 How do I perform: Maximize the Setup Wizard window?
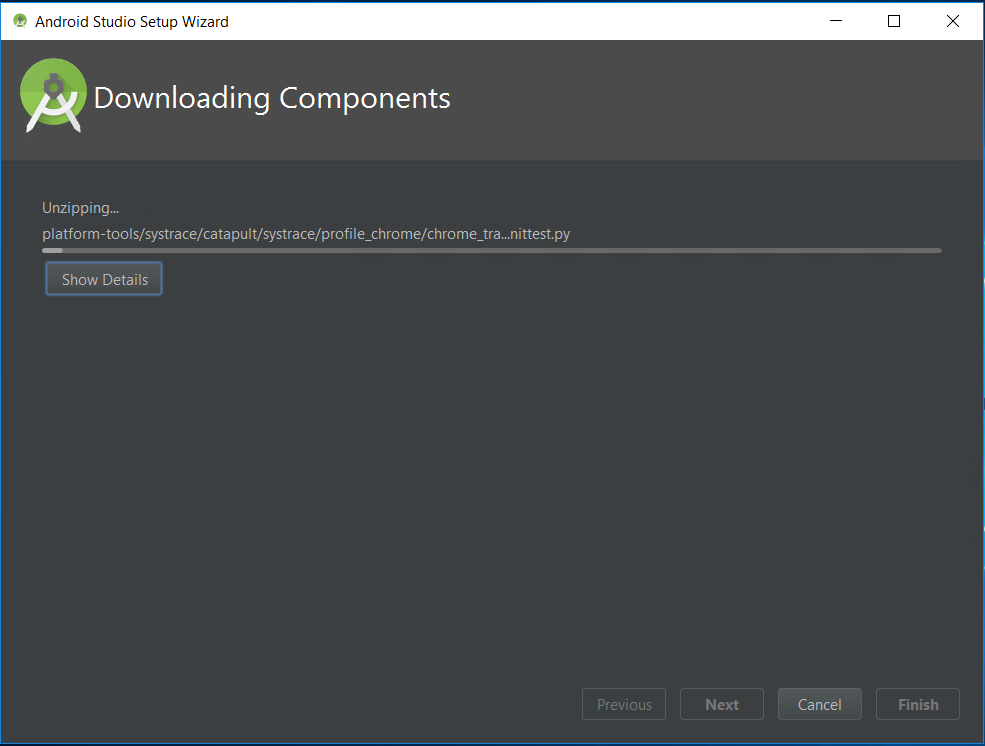pos(894,21)
